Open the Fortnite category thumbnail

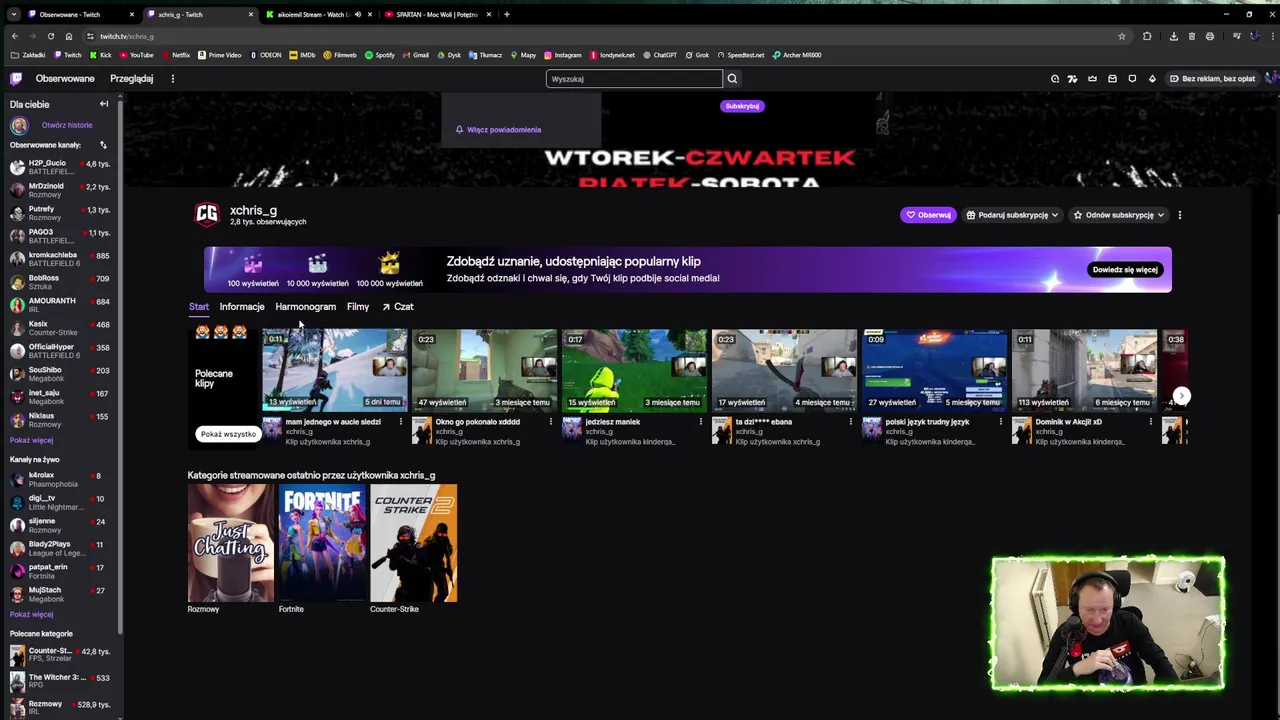point(321,543)
